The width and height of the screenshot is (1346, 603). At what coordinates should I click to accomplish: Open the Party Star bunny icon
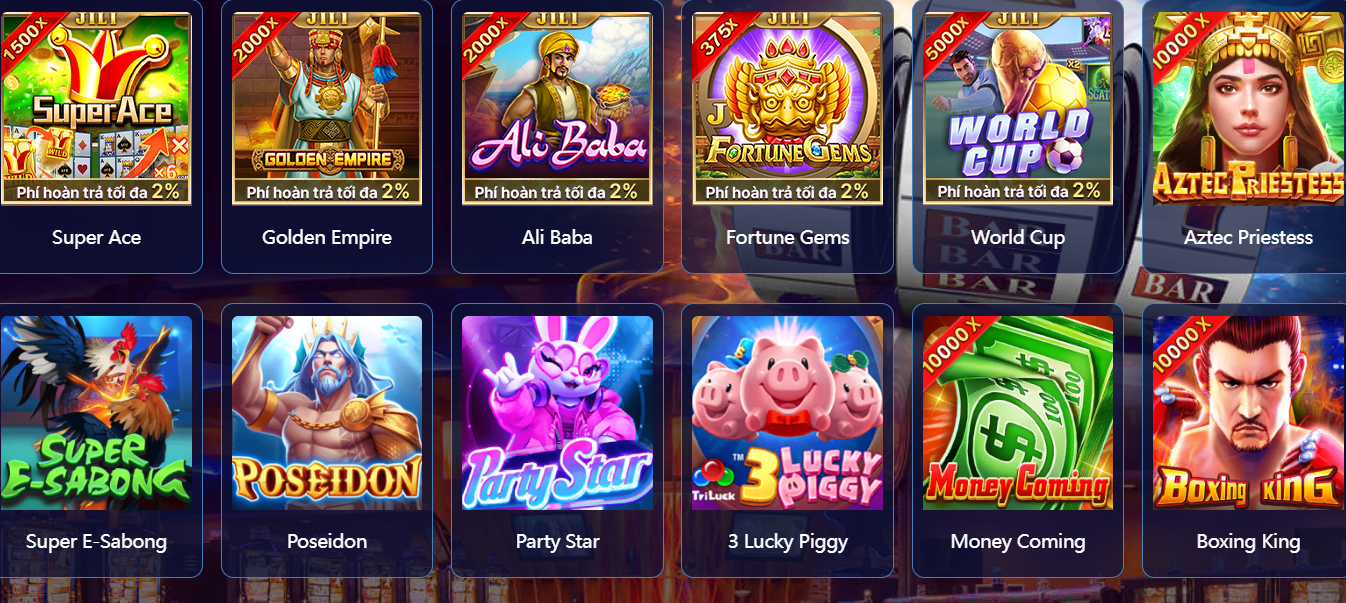(x=557, y=413)
